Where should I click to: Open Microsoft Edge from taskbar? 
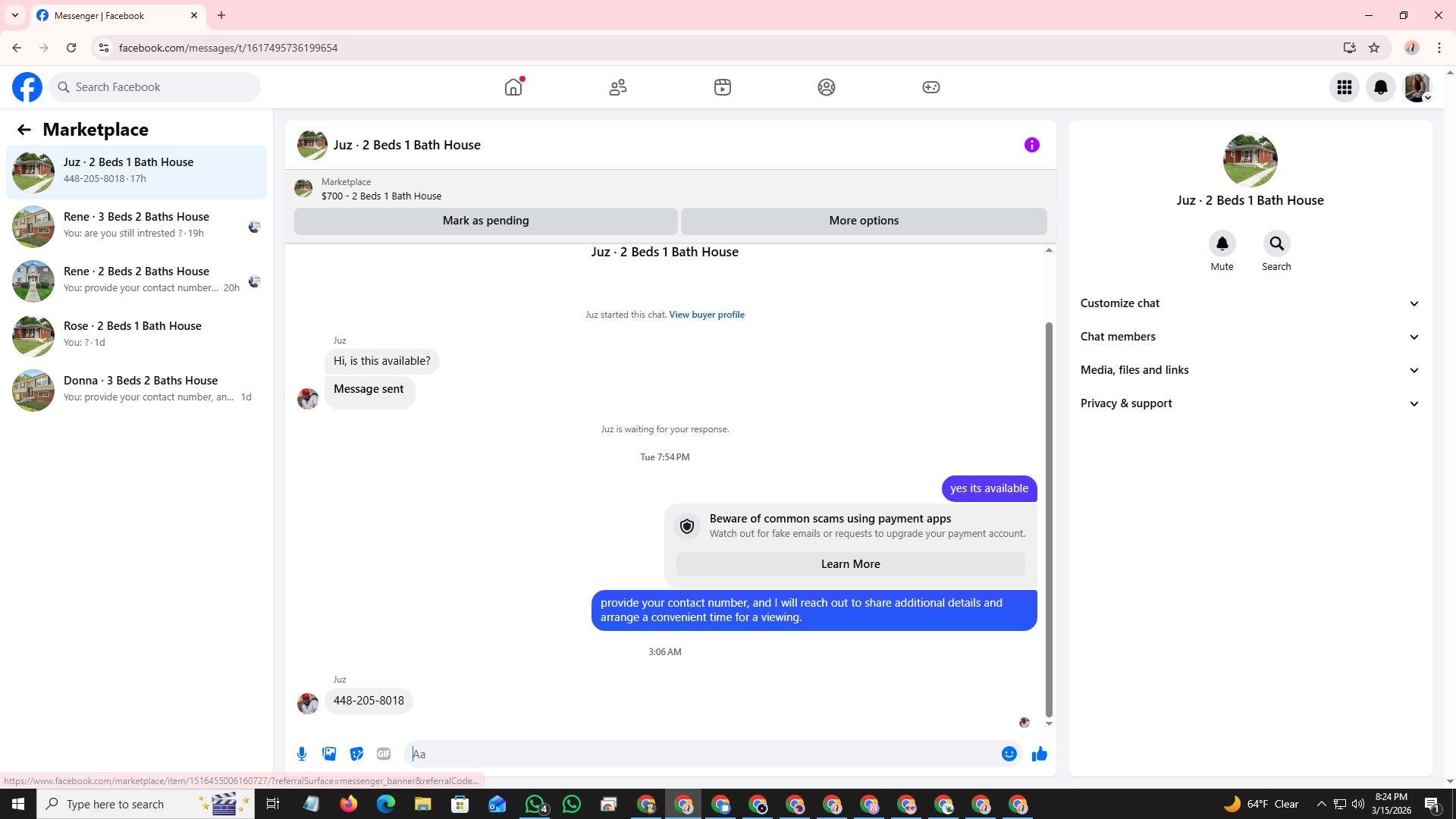point(385,804)
